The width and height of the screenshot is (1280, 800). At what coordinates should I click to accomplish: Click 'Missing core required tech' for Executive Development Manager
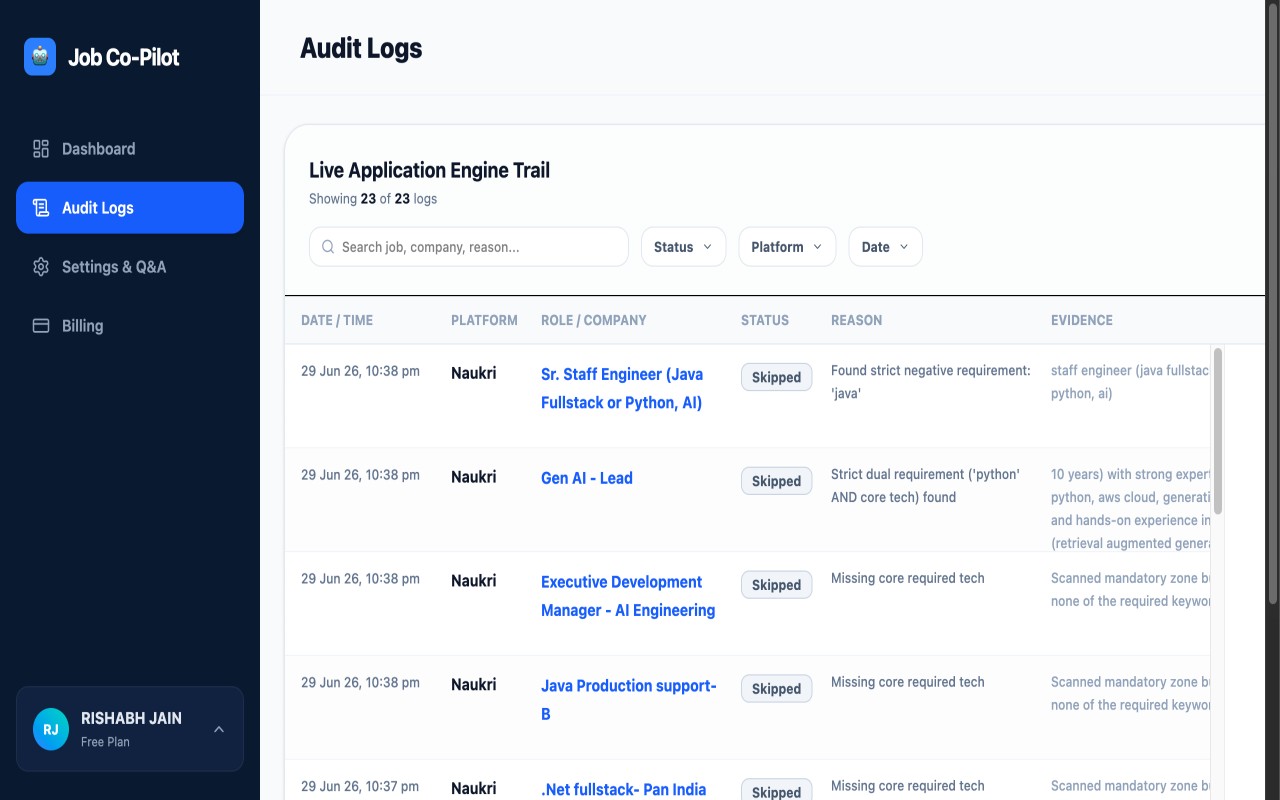pyautogui.click(x=908, y=578)
